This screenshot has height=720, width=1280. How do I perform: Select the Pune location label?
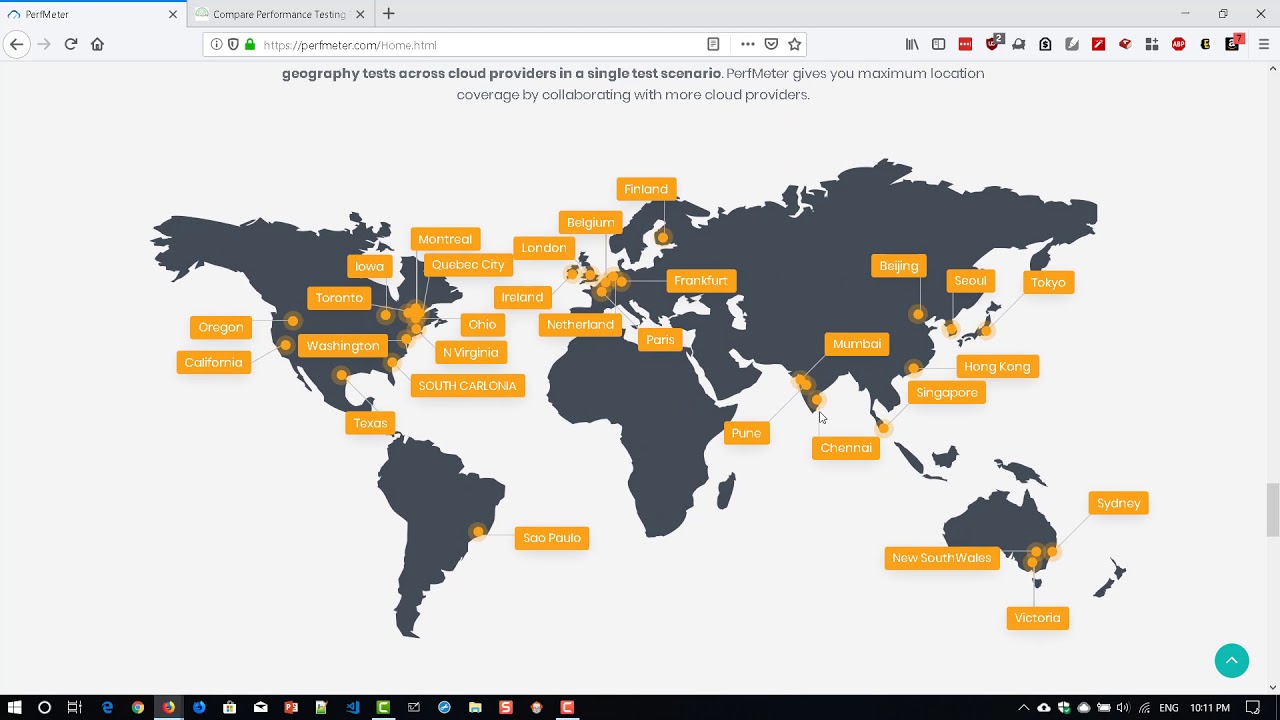pyautogui.click(x=746, y=433)
